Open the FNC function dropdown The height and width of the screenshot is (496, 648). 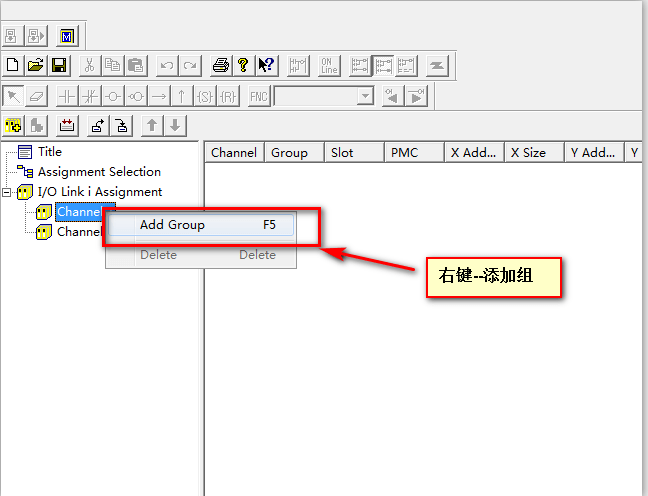pyautogui.click(x=365, y=96)
